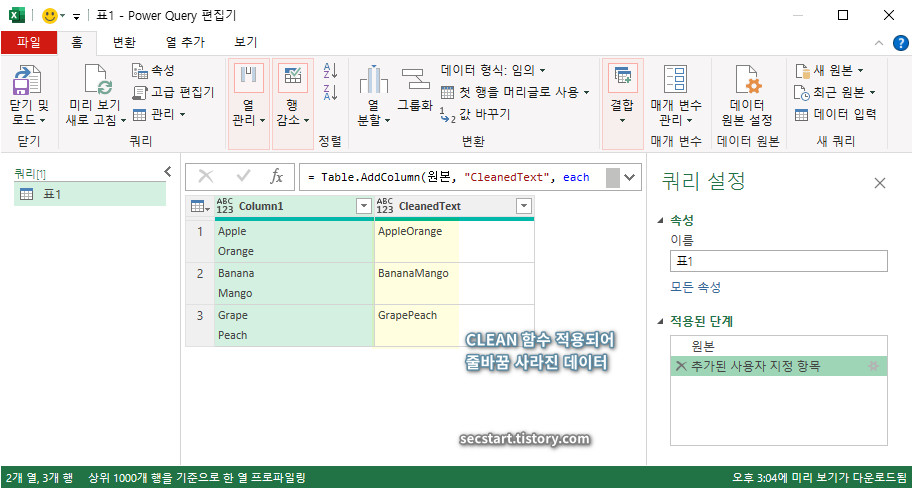This screenshot has width=913, height=489.
Task: Confirm formula with the checkmark icon
Action: pyautogui.click(x=243, y=176)
